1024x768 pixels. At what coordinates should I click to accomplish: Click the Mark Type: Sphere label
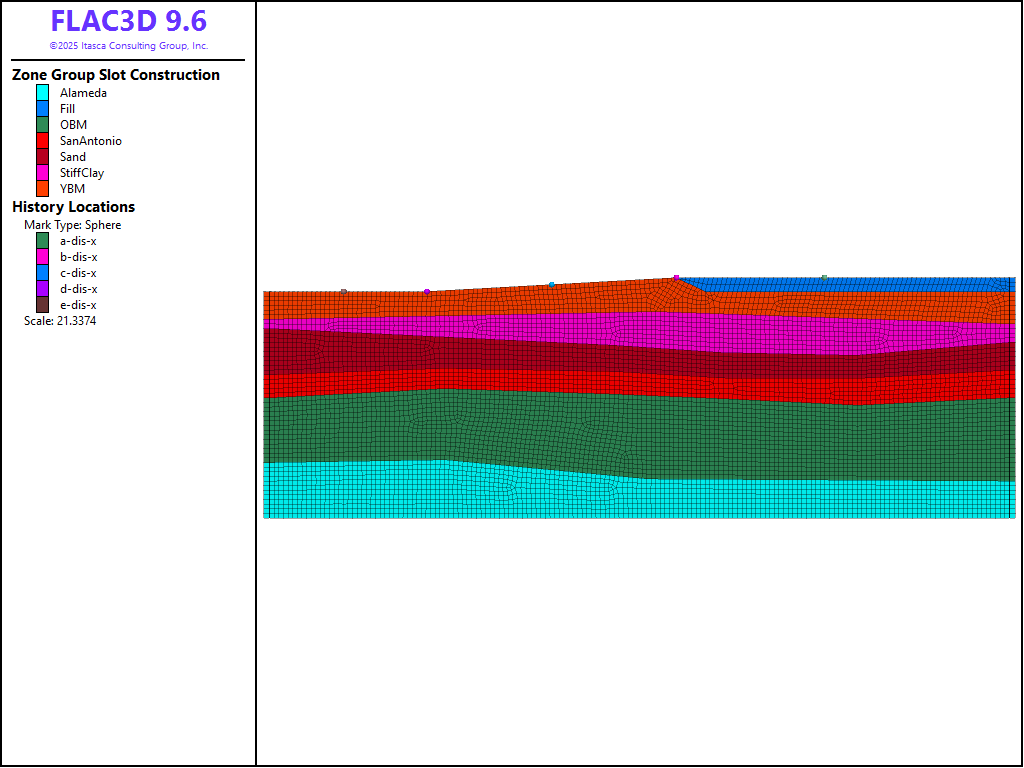(x=72, y=225)
